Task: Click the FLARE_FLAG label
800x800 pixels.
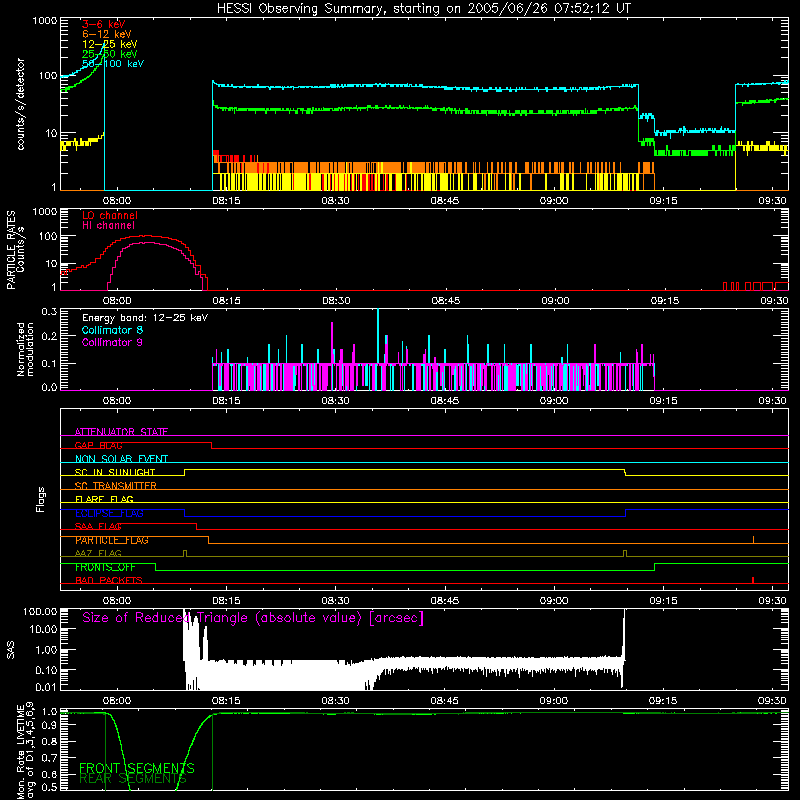Action: click(104, 499)
